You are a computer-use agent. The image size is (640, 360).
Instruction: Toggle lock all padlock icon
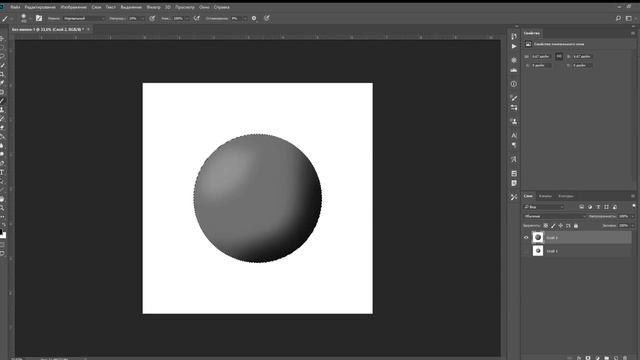pos(576,226)
